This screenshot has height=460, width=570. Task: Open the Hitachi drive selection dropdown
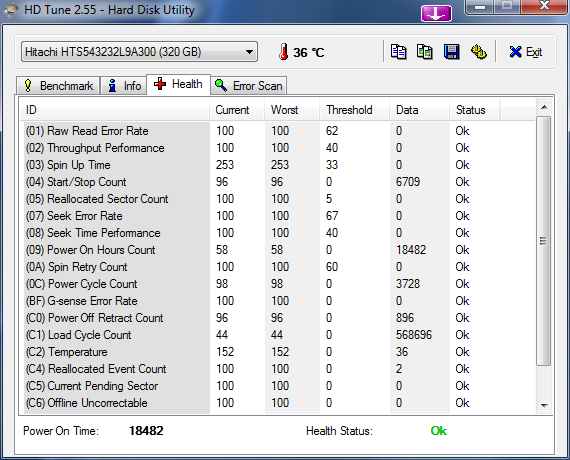(x=139, y=52)
